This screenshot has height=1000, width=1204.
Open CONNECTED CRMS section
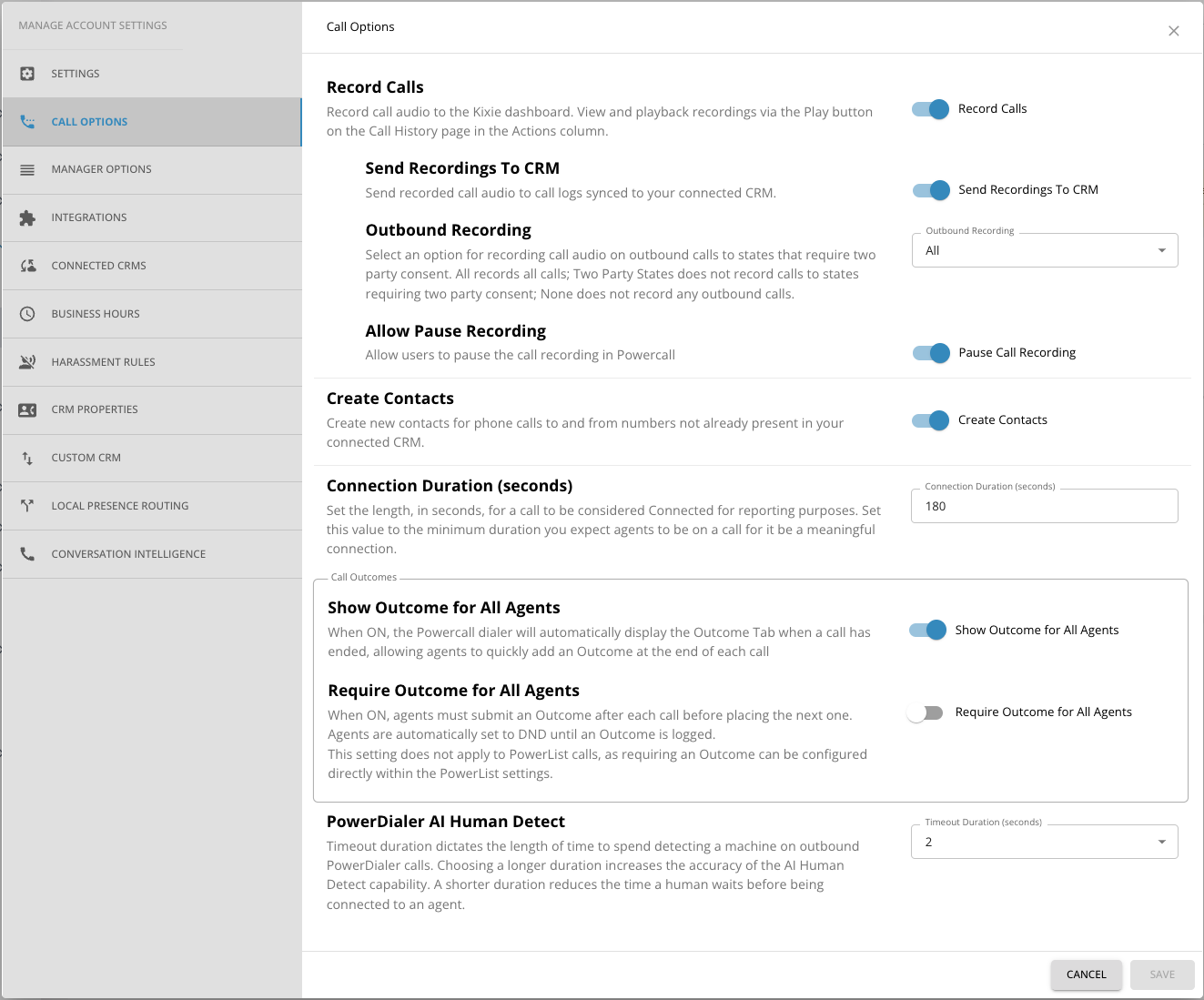coord(152,266)
